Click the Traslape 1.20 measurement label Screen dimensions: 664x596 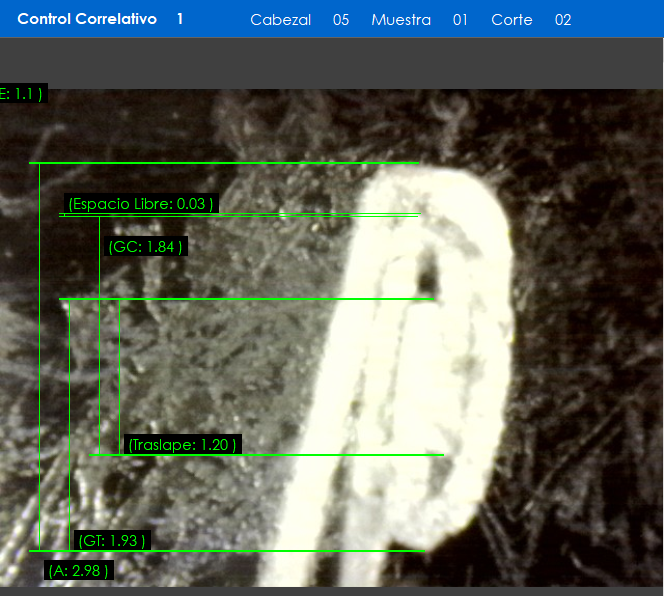pyautogui.click(x=182, y=445)
